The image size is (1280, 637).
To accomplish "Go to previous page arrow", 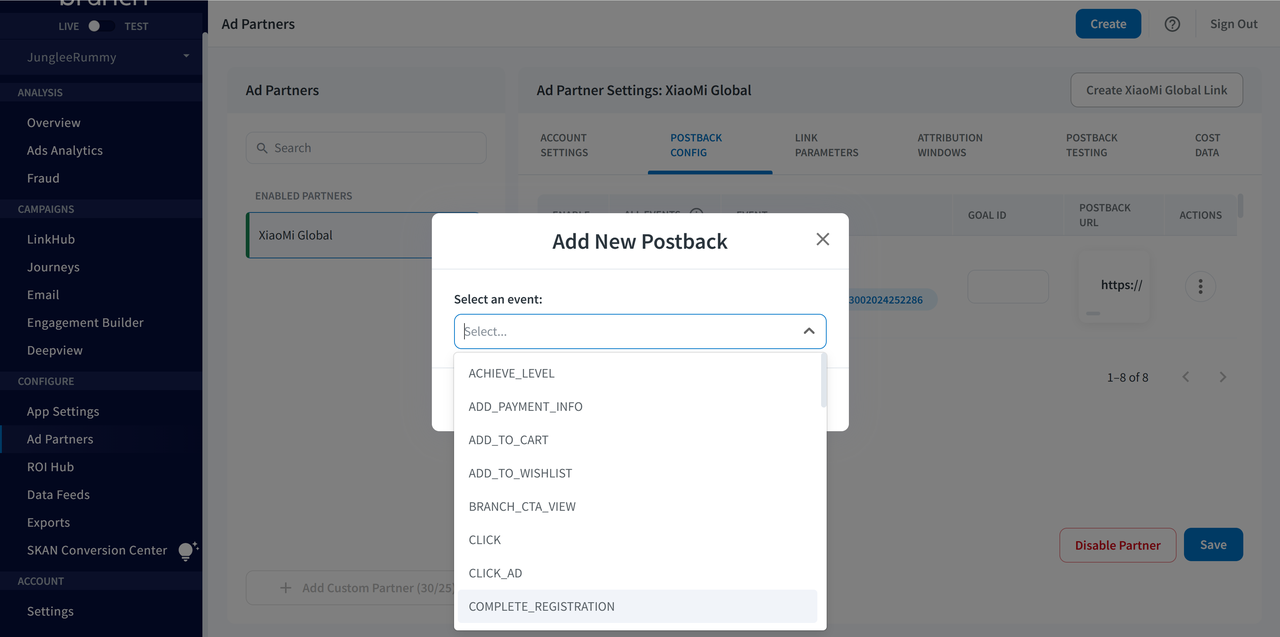I will [x=1186, y=377].
